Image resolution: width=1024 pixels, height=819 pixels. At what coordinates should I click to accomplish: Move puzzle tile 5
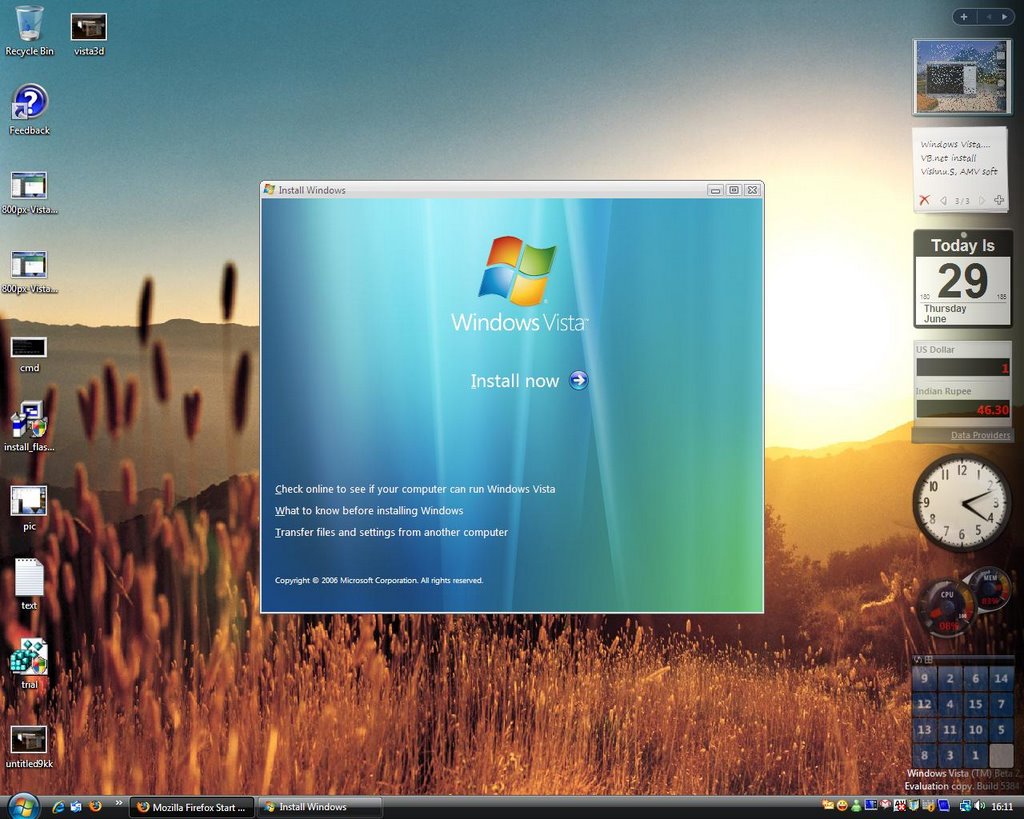[1001, 730]
